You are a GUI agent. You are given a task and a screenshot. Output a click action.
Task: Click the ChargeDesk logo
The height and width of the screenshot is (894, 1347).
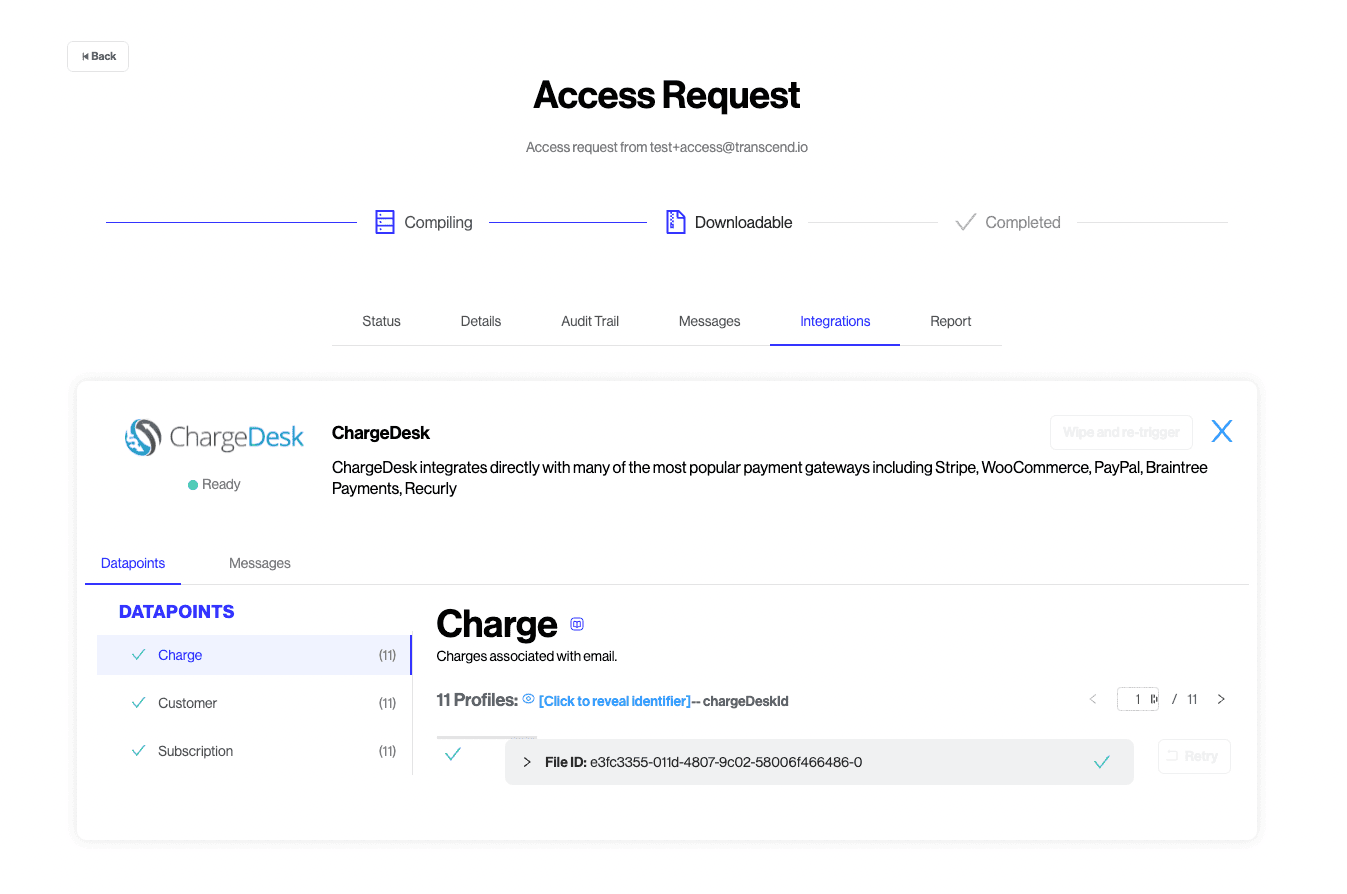(214, 437)
